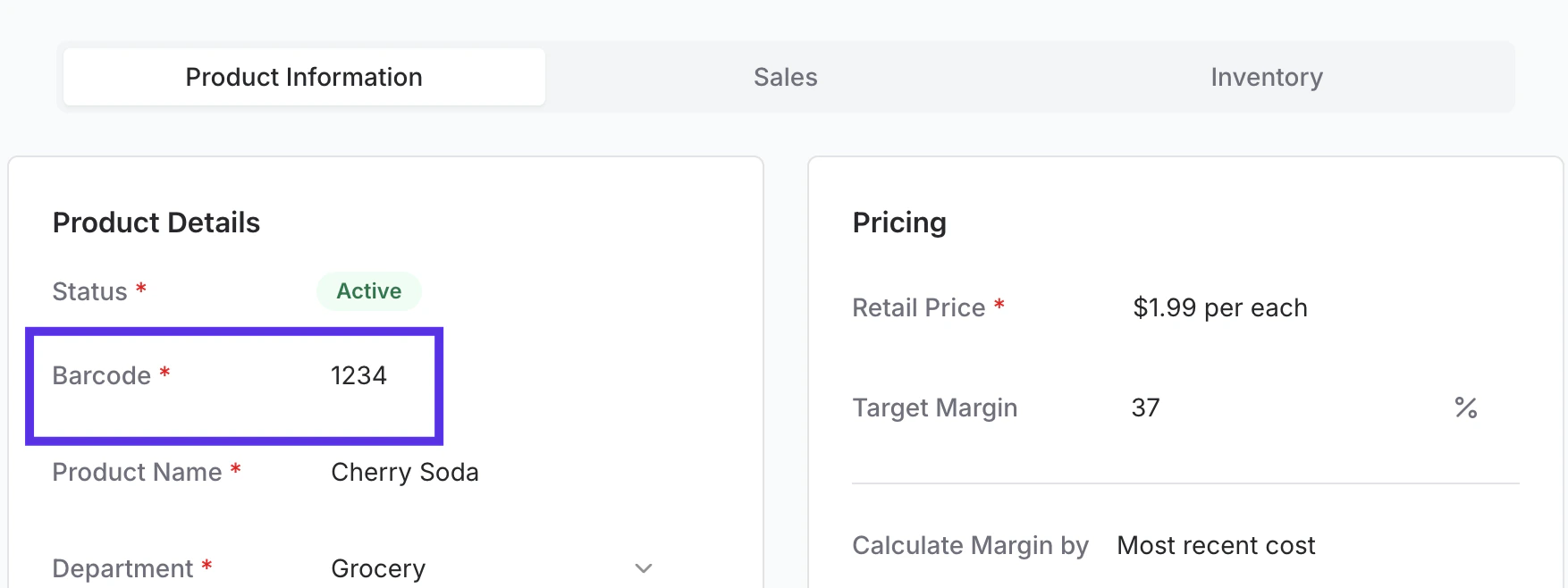Image resolution: width=1568 pixels, height=588 pixels.
Task: Click the Department field label
Action: point(122,568)
